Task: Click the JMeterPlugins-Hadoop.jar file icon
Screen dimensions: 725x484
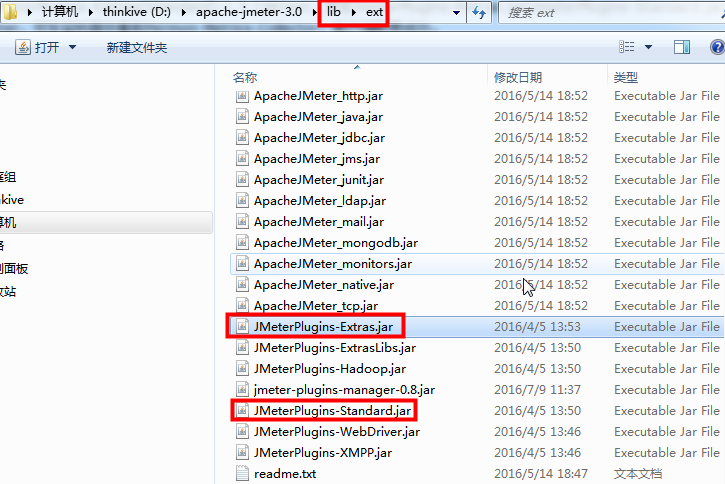Action: coord(242,369)
